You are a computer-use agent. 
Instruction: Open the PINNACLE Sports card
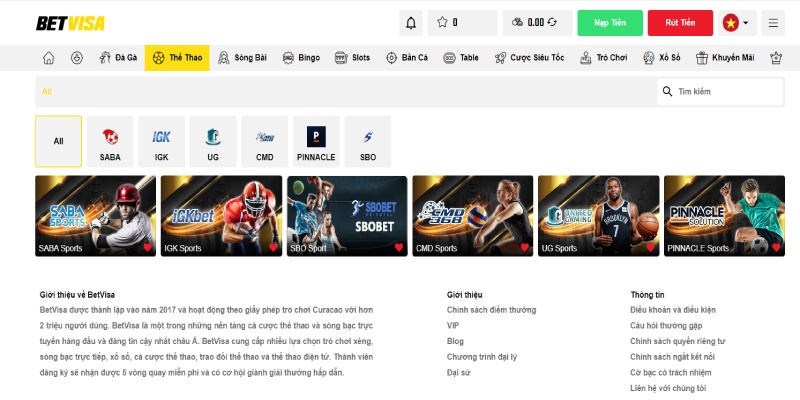724,216
